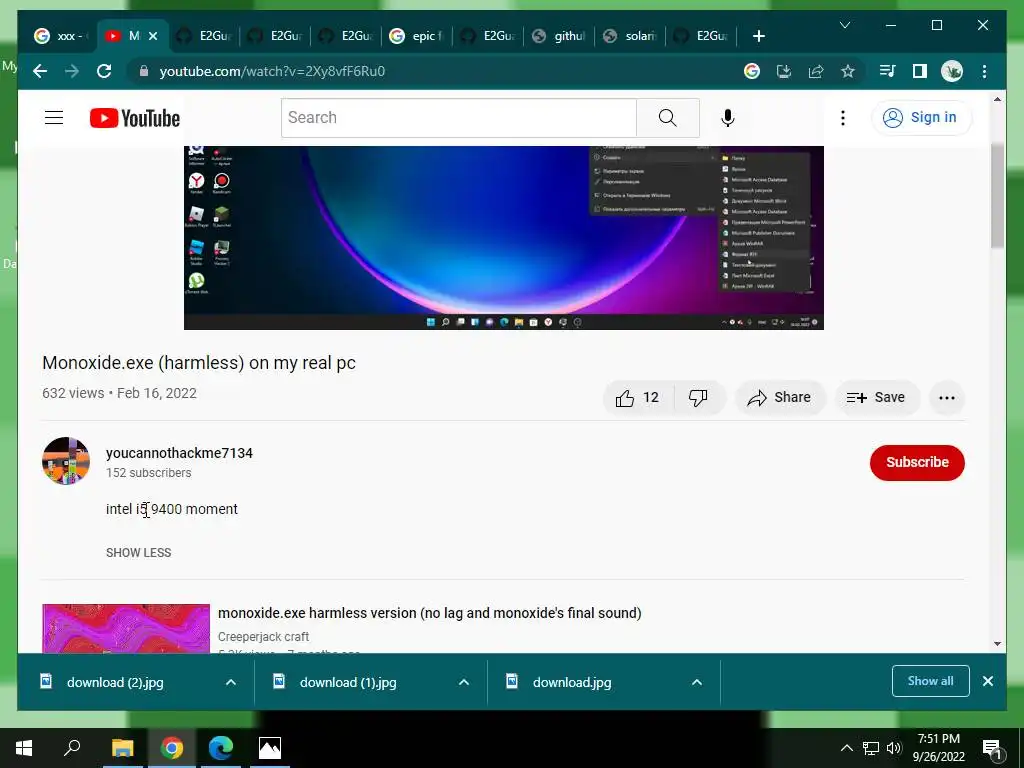Click the search magnifier button
The image size is (1024, 768).
667,118
